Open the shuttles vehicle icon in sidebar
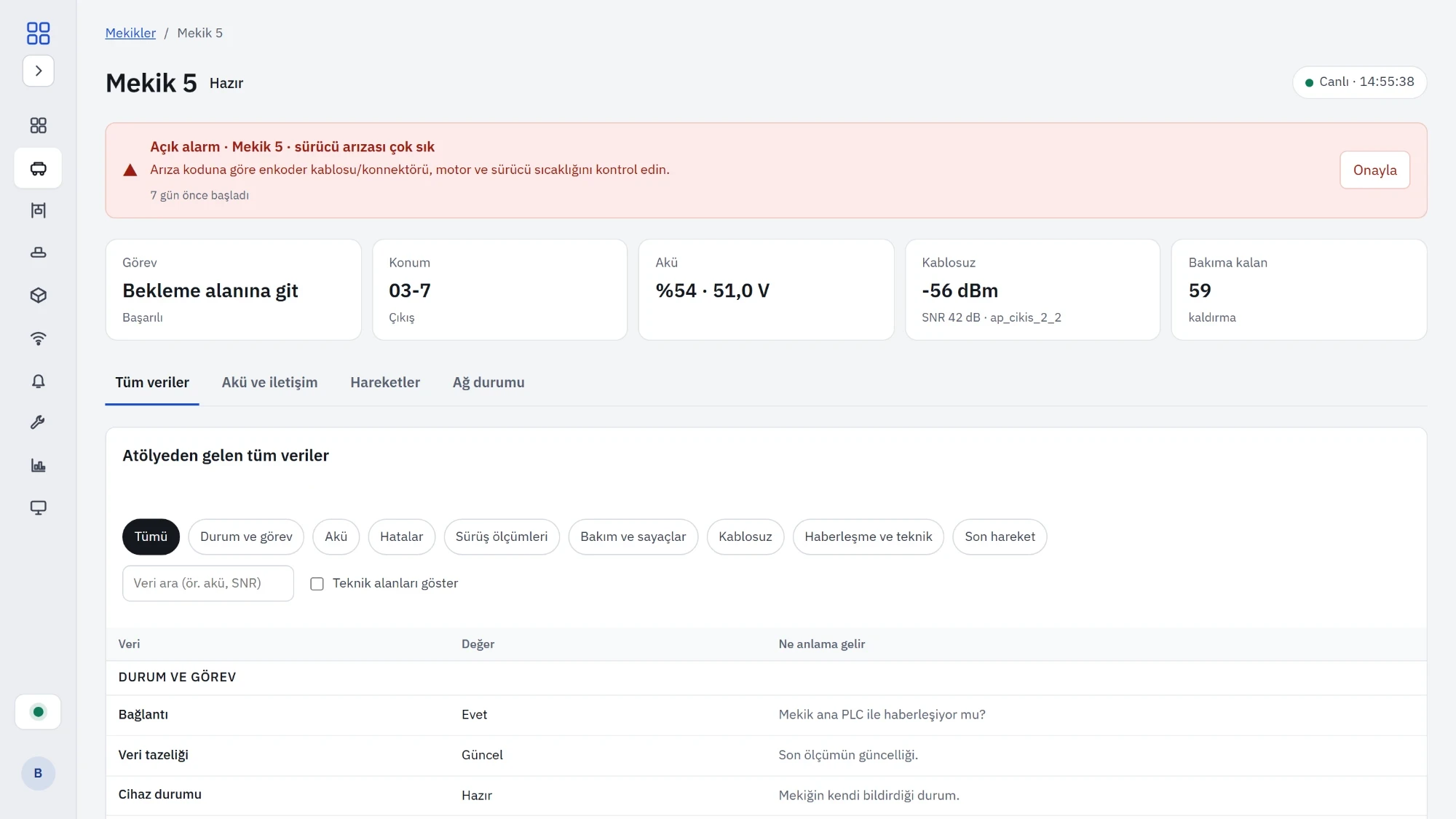The image size is (1456, 819). (39, 168)
